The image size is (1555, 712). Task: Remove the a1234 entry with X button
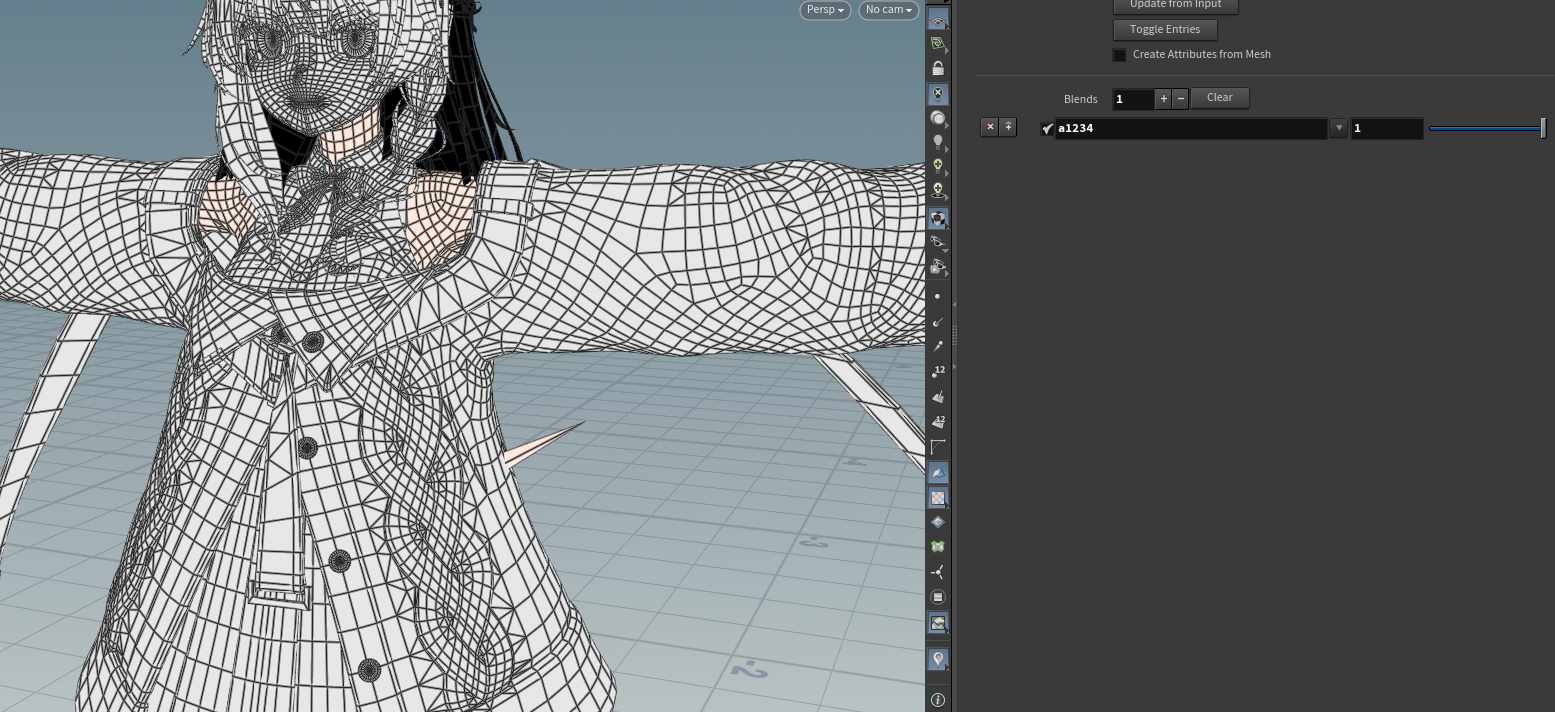point(990,127)
